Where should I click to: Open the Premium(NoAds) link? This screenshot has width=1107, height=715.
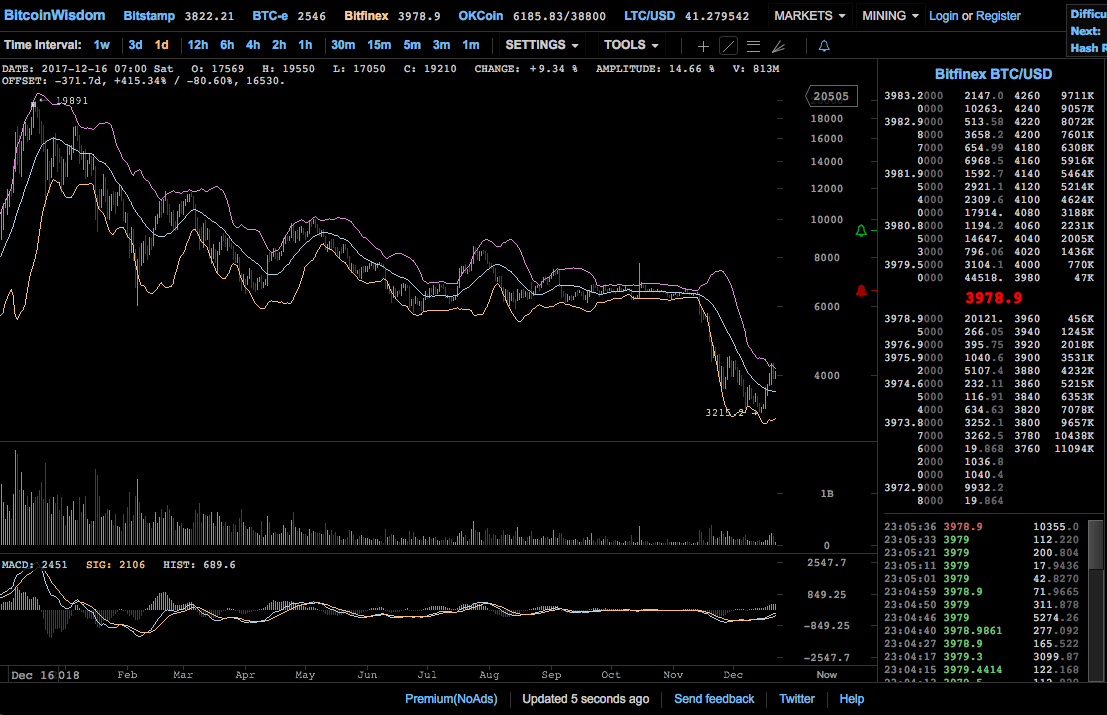click(x=451, y=699)
